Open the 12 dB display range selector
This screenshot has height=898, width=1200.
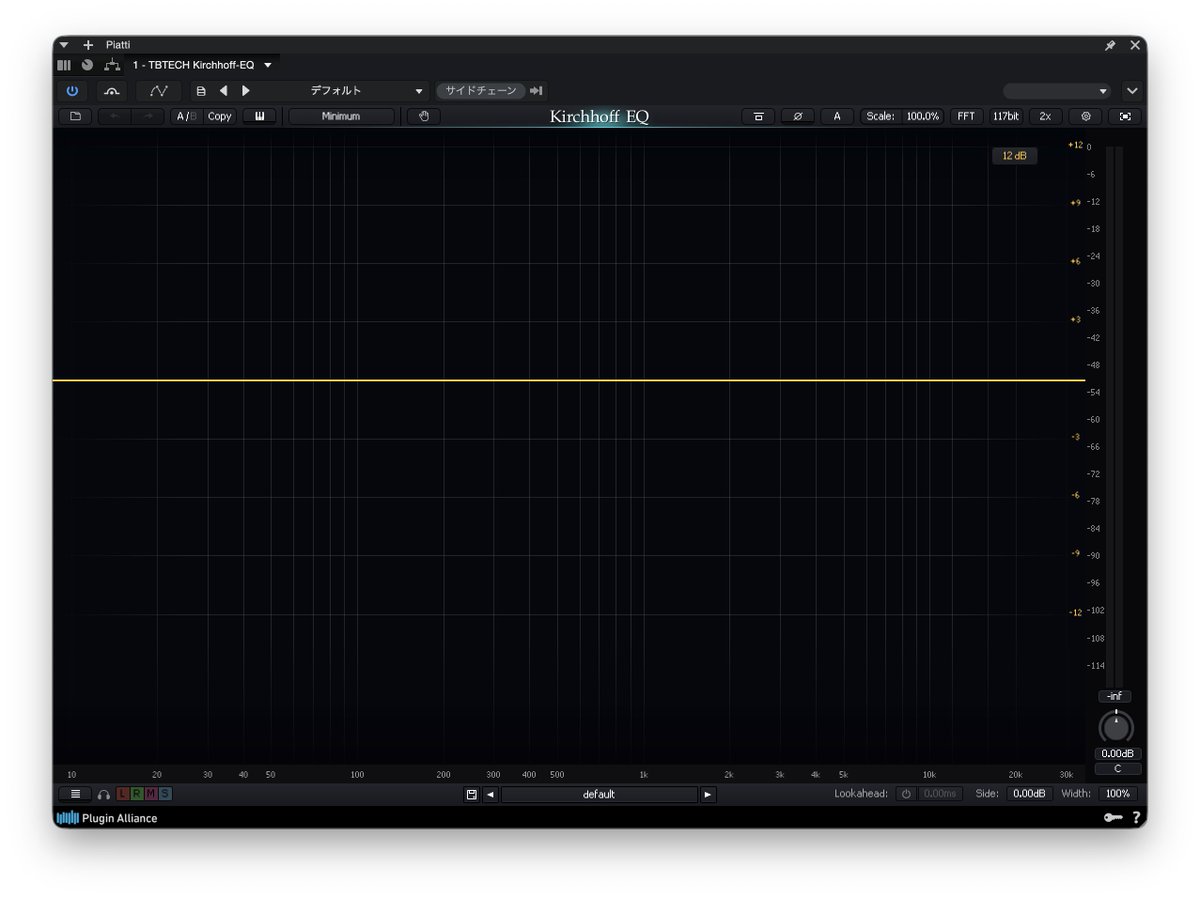1014,156
